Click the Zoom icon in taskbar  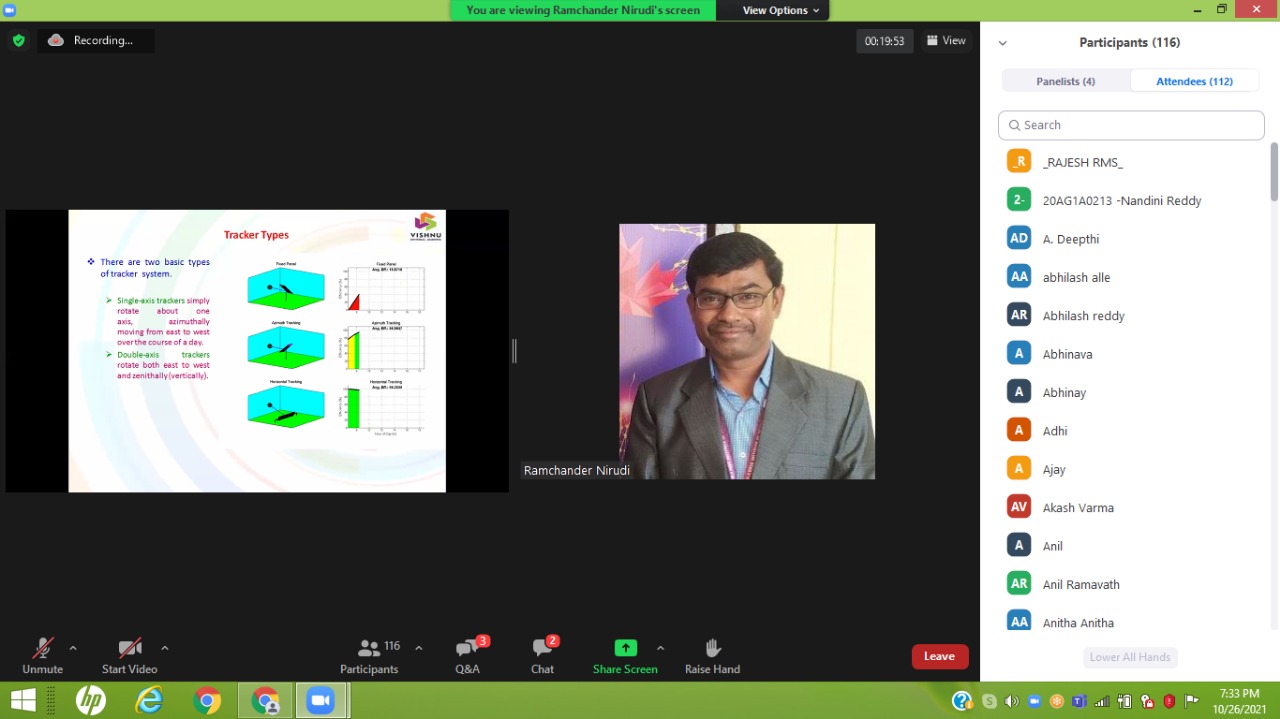[x=321, y=701]
